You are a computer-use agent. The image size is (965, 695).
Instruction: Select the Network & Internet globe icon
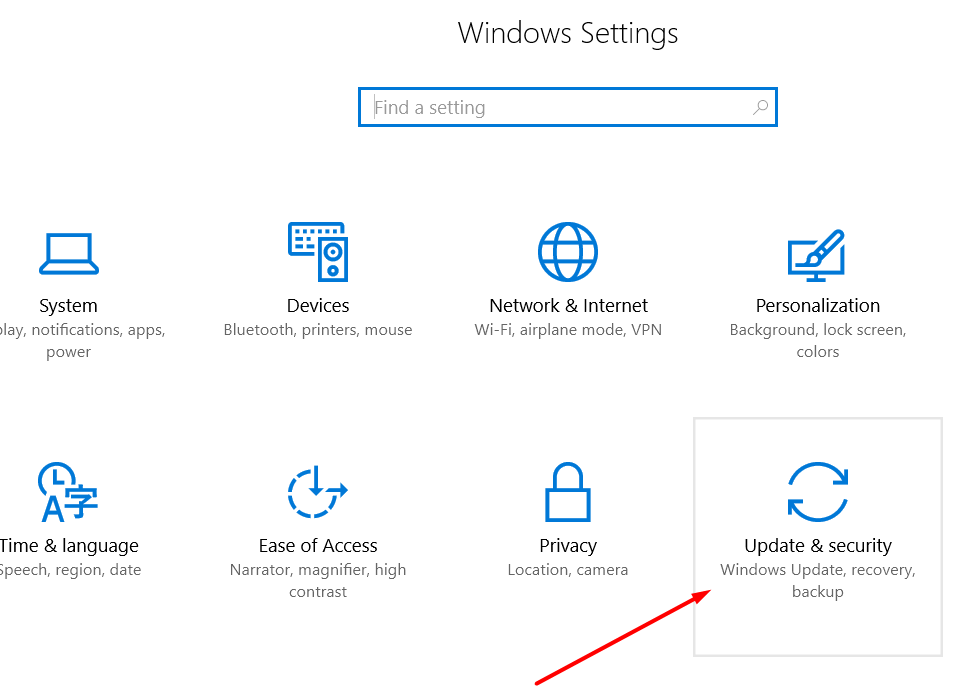[x=567, y=251]
